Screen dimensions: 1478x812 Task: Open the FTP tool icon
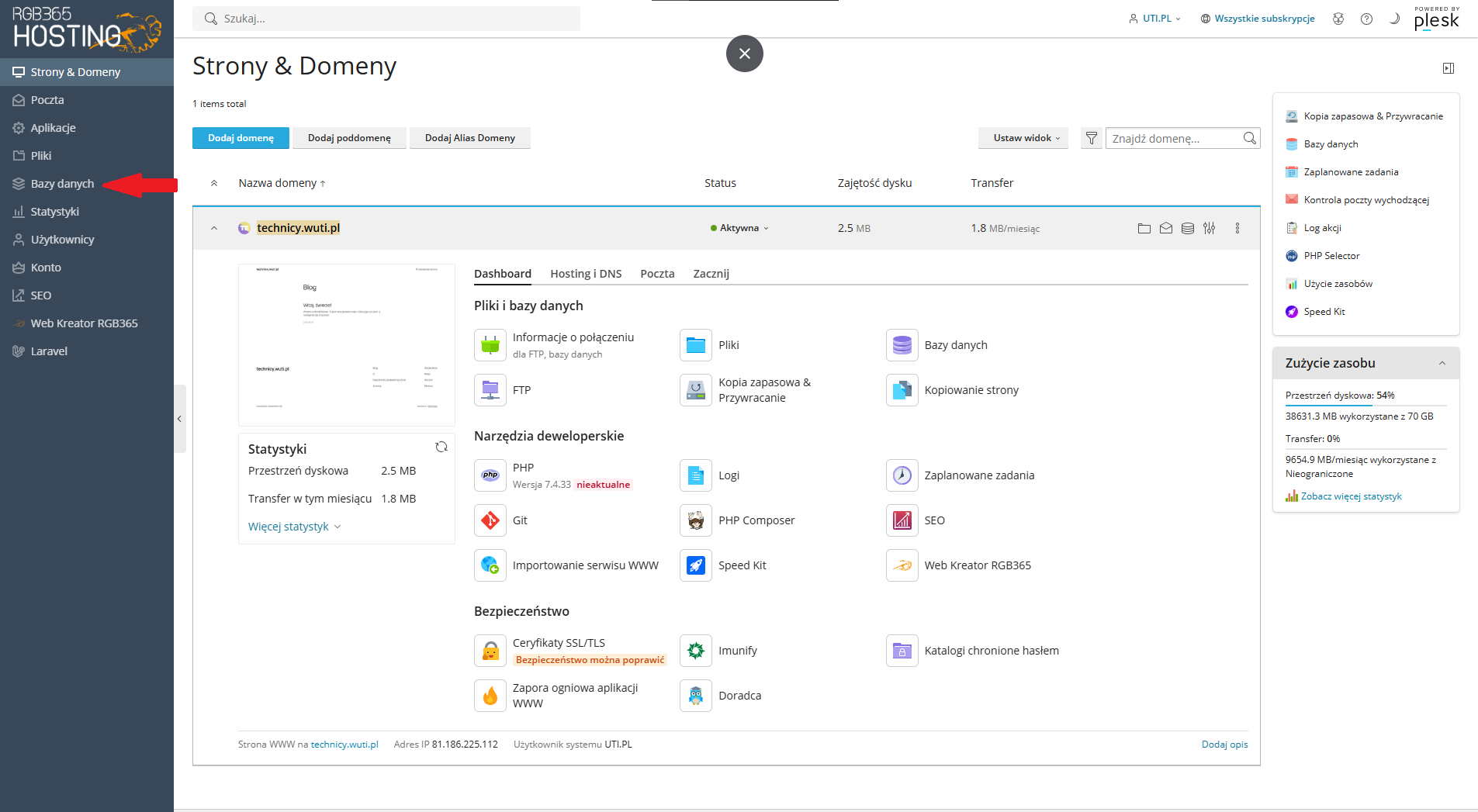490,390
